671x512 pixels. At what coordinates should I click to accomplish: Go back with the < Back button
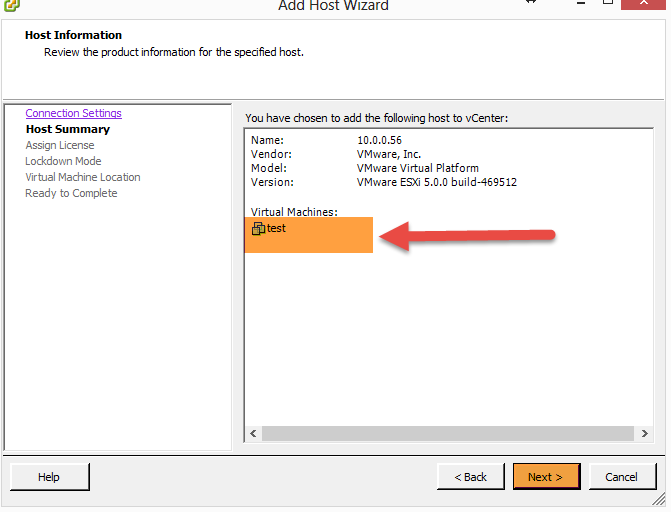[x=471, y=476]
